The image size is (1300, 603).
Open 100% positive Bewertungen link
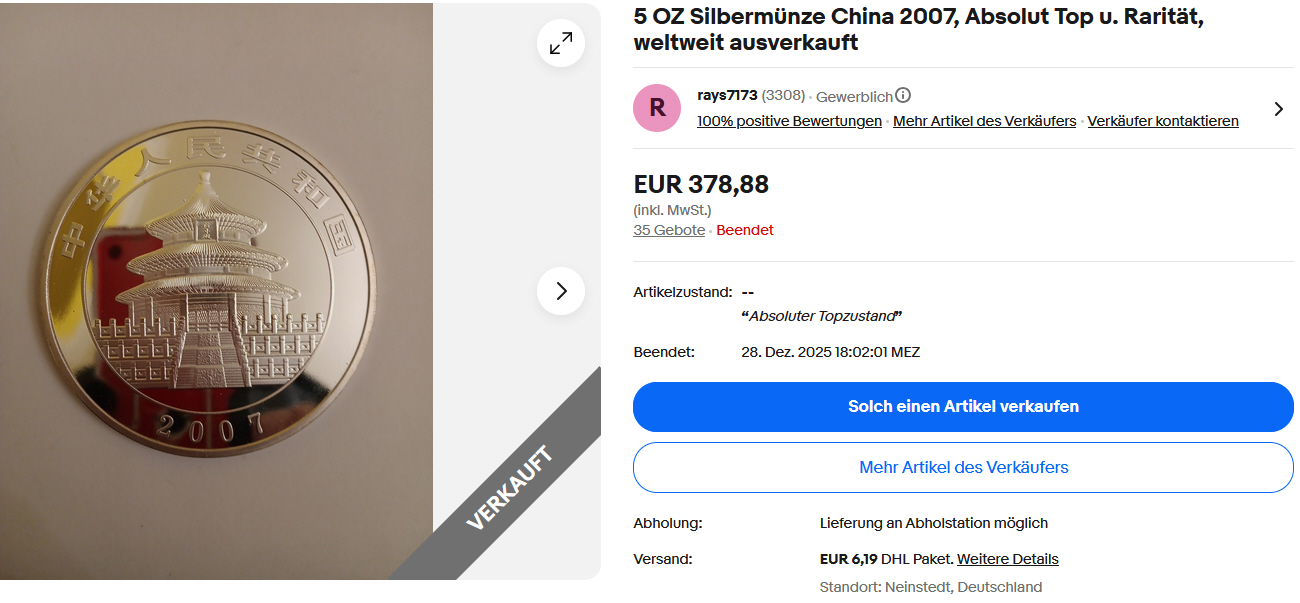pos(789,121)
